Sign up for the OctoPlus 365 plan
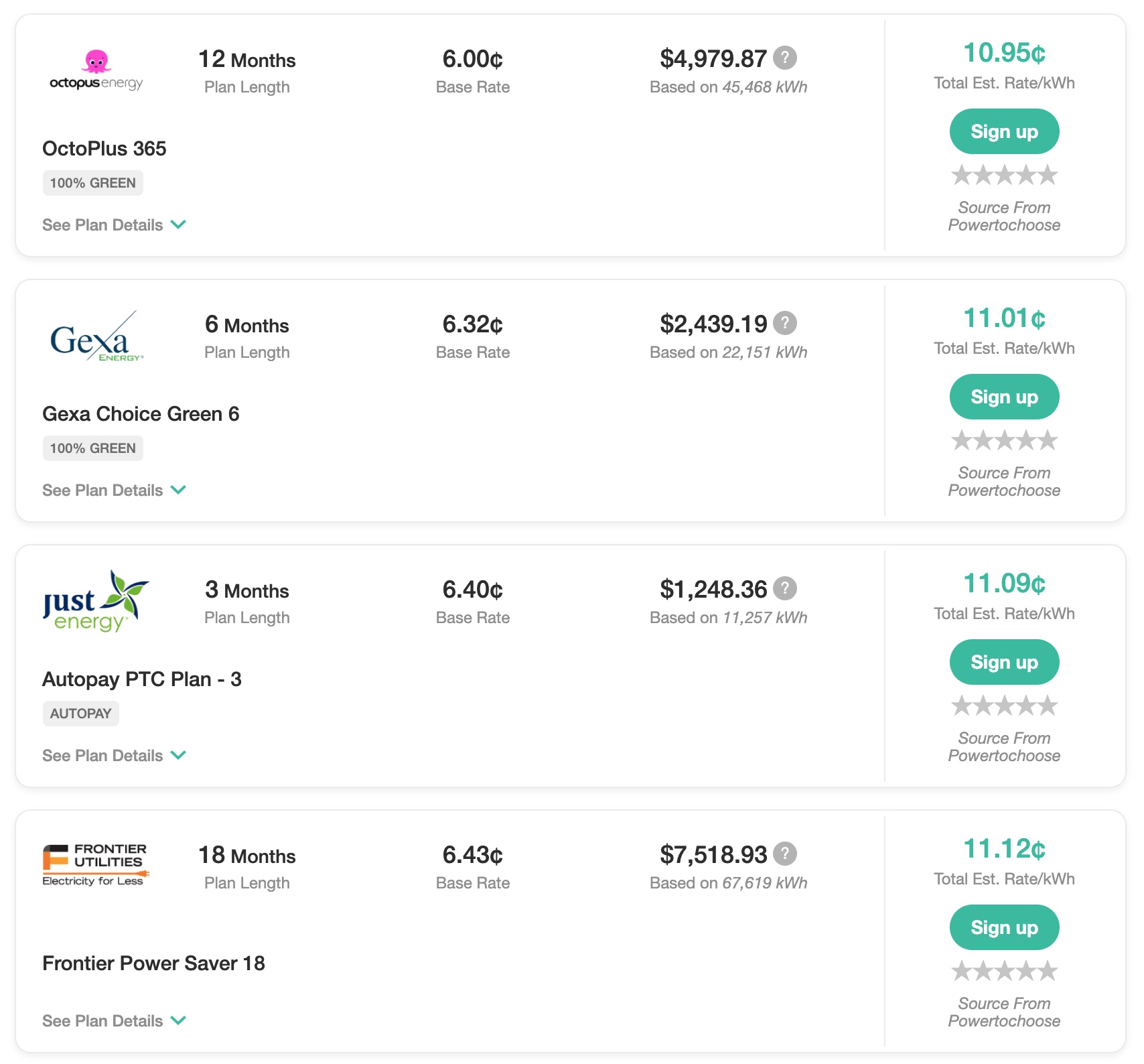Image resolution: width=1144 pixels, height=1064 pixels. (x=1003, y=132)
